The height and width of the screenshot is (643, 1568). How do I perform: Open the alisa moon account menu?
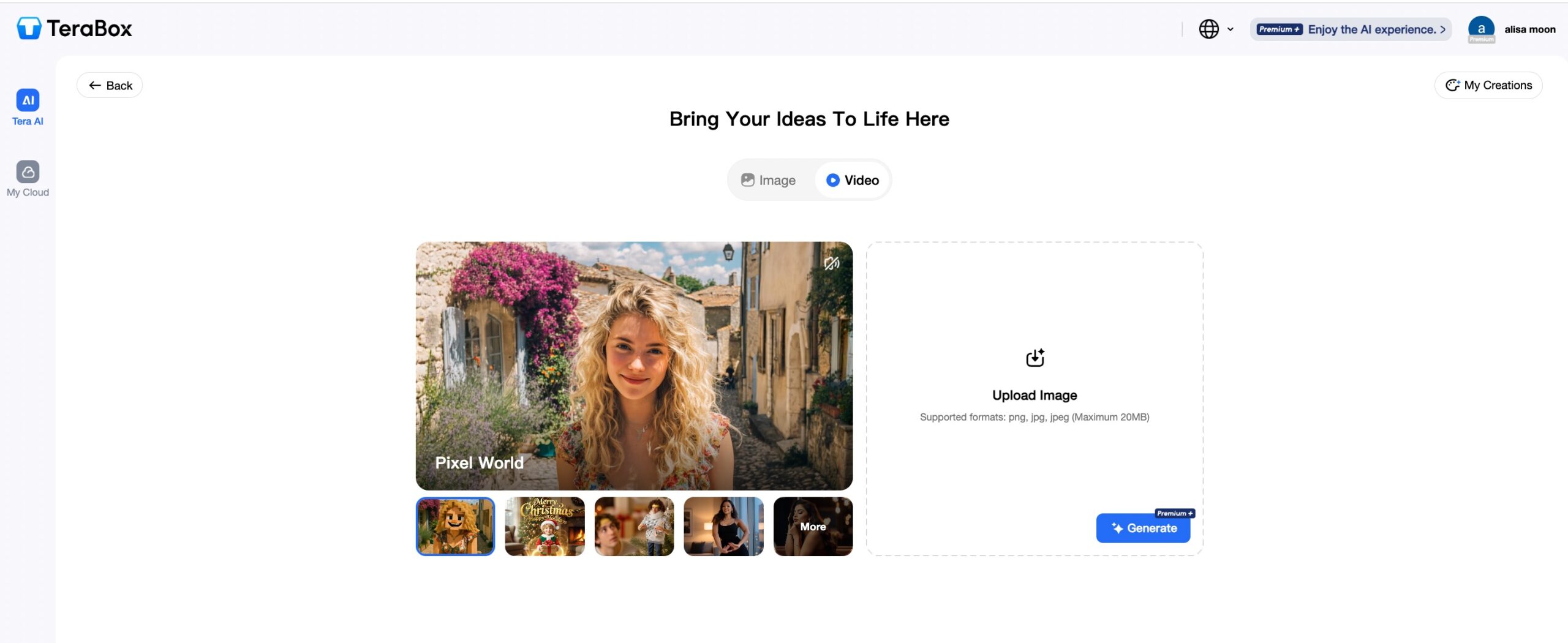tap(1529, 29)
